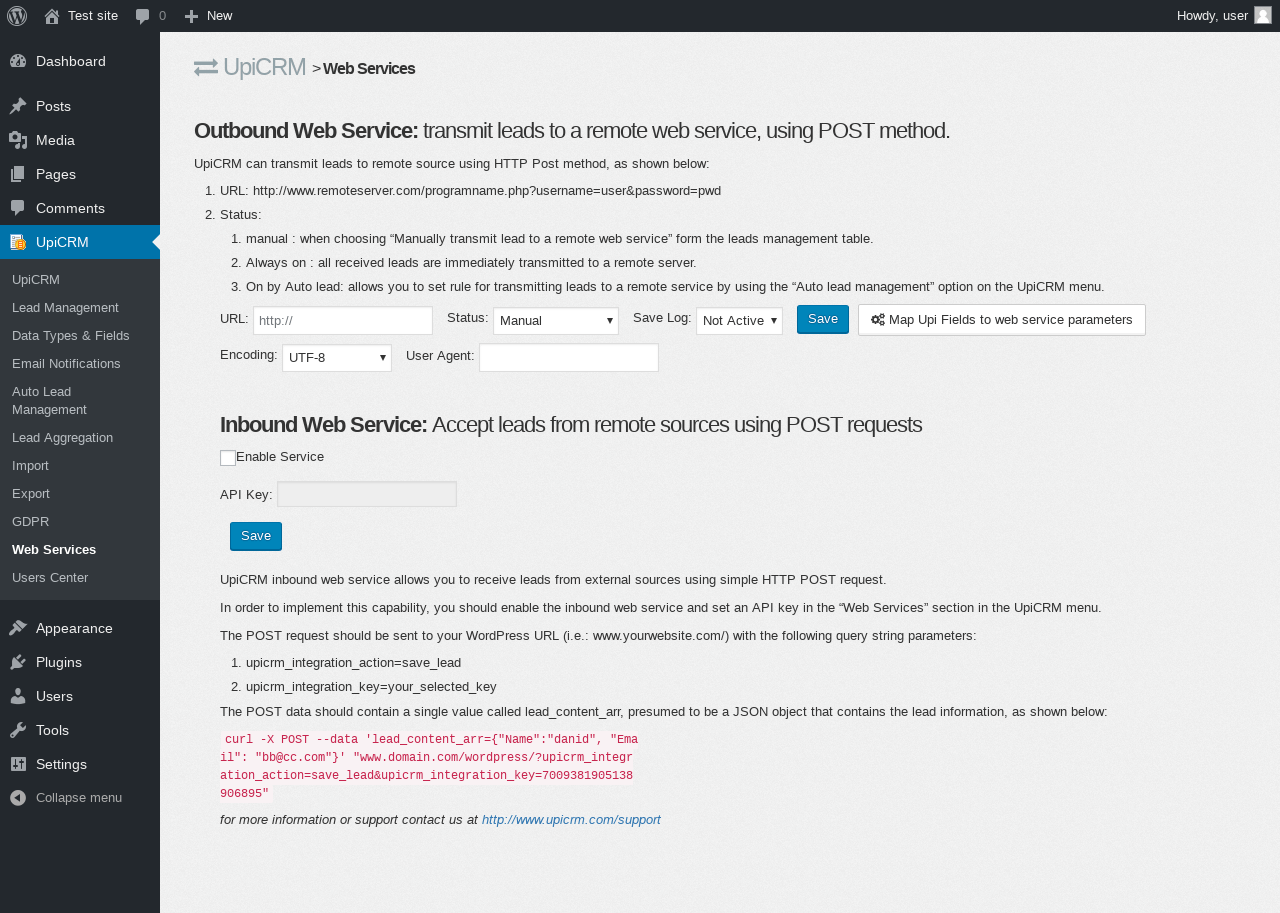Click the Posts pushpin icon
The image size is (1280, 913).
(18, 106)
